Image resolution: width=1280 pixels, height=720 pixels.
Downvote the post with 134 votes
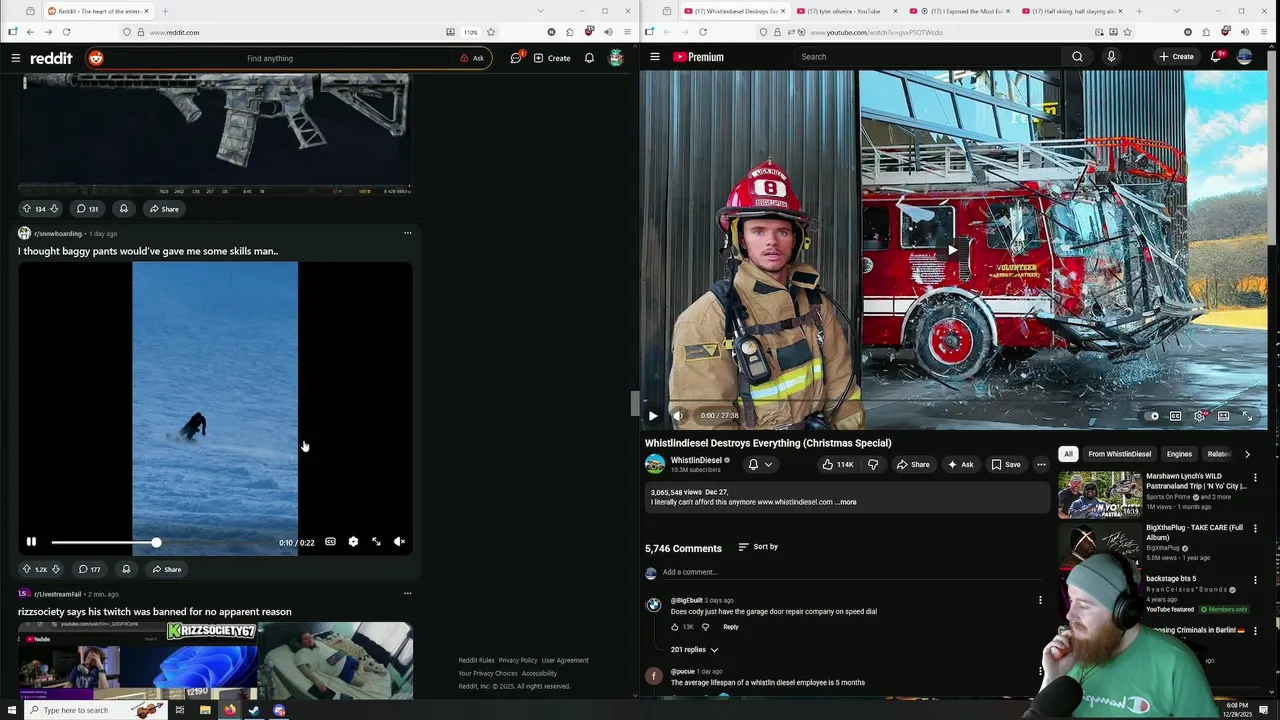(54, 209)
